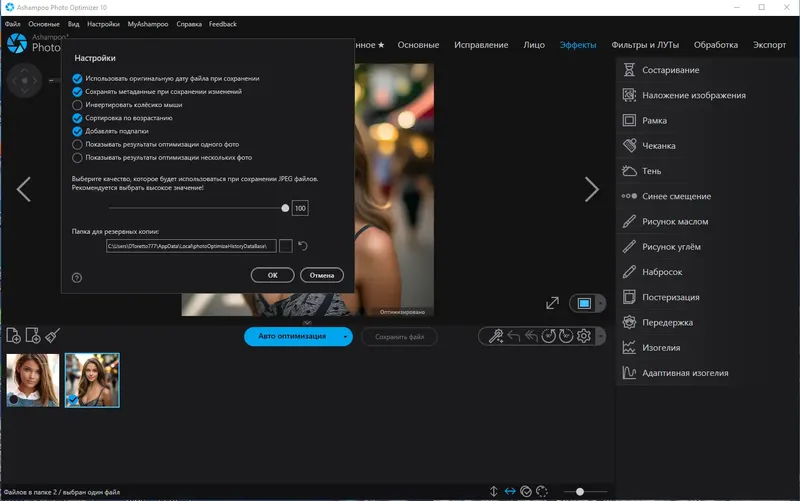800x501 pixels.
Task: Toggle Добавлять подпапки option
Action: [77, 131]
